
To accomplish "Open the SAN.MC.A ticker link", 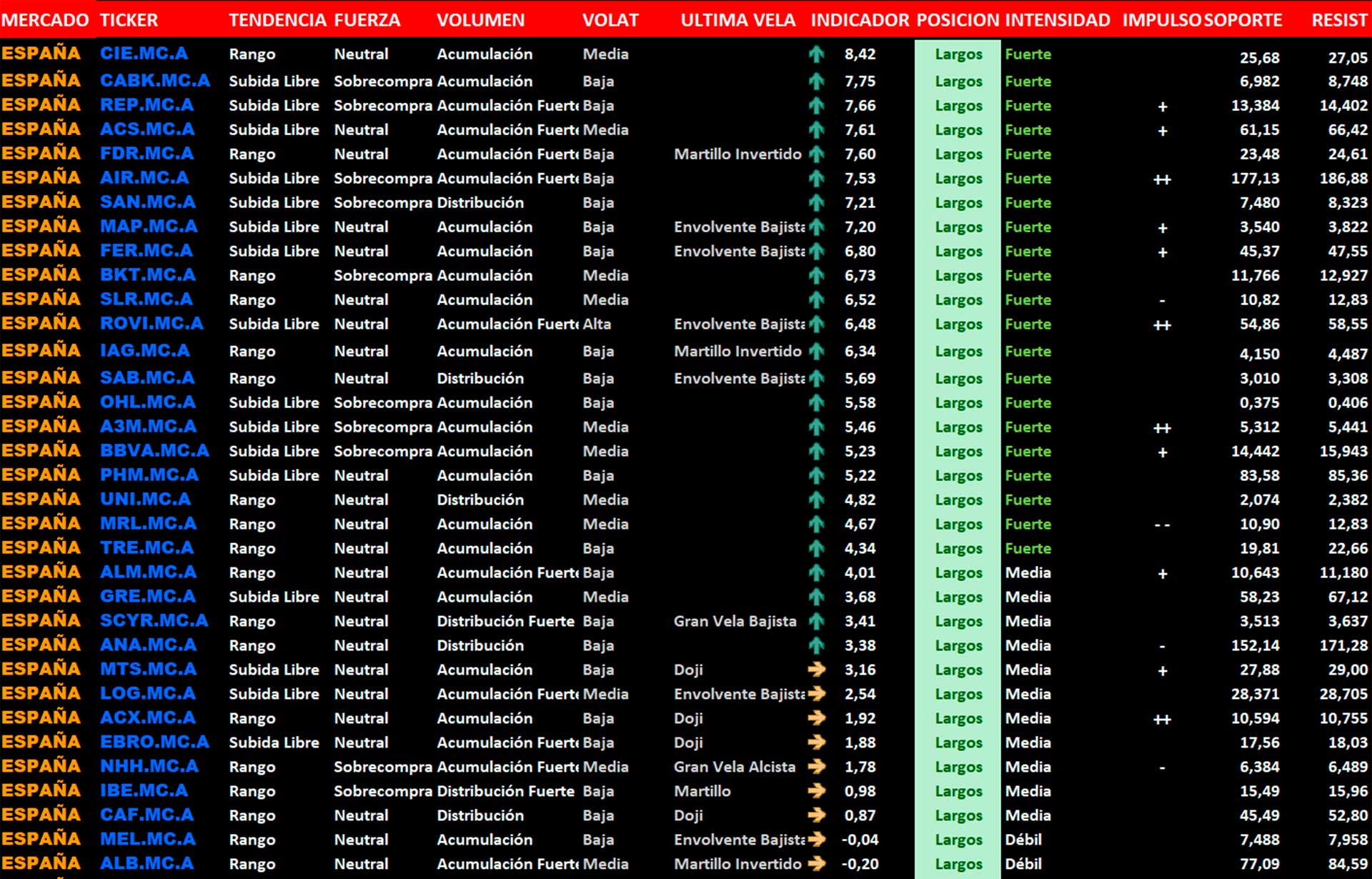I will 147,202.
